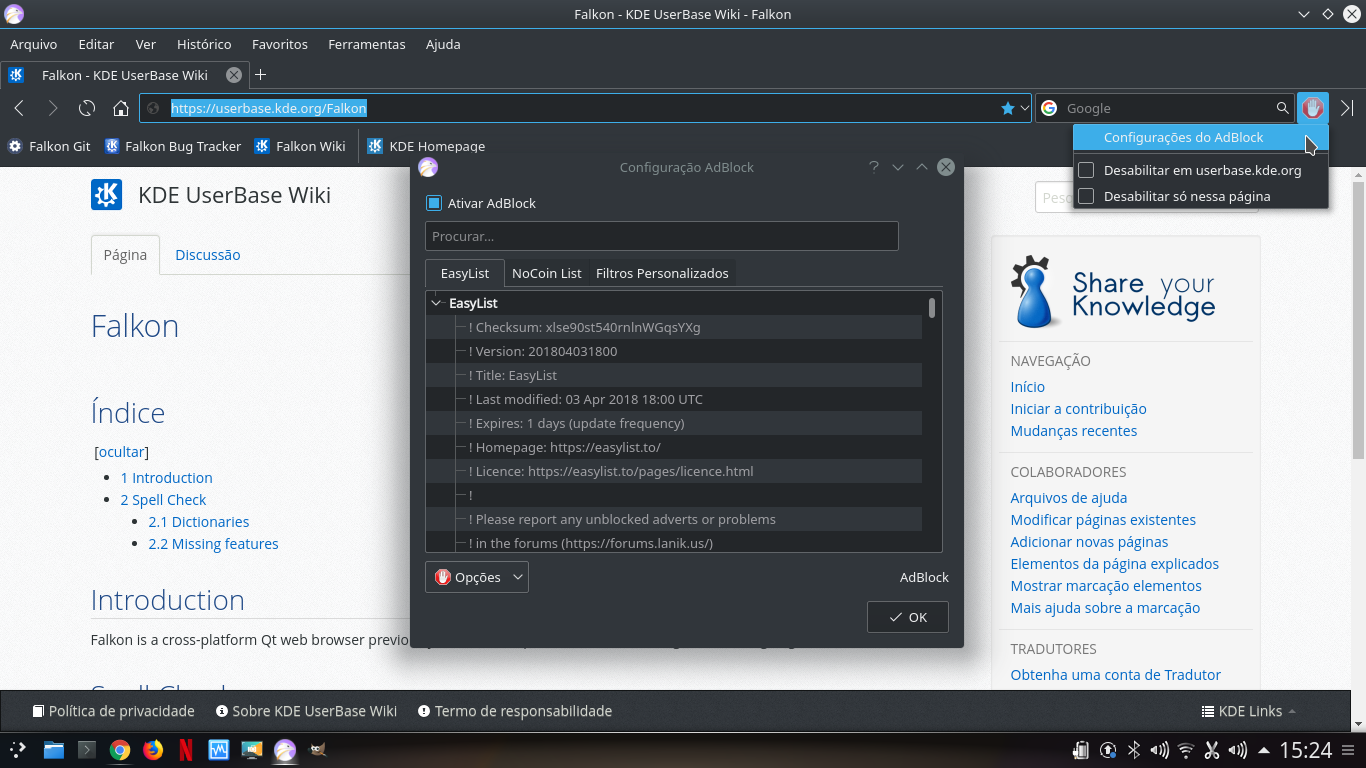The height and width of the screenshot is (768, 1366).
Task: Show hidden system tray icons arrow
Action: pyautogui.click(x=1264, y=750)
